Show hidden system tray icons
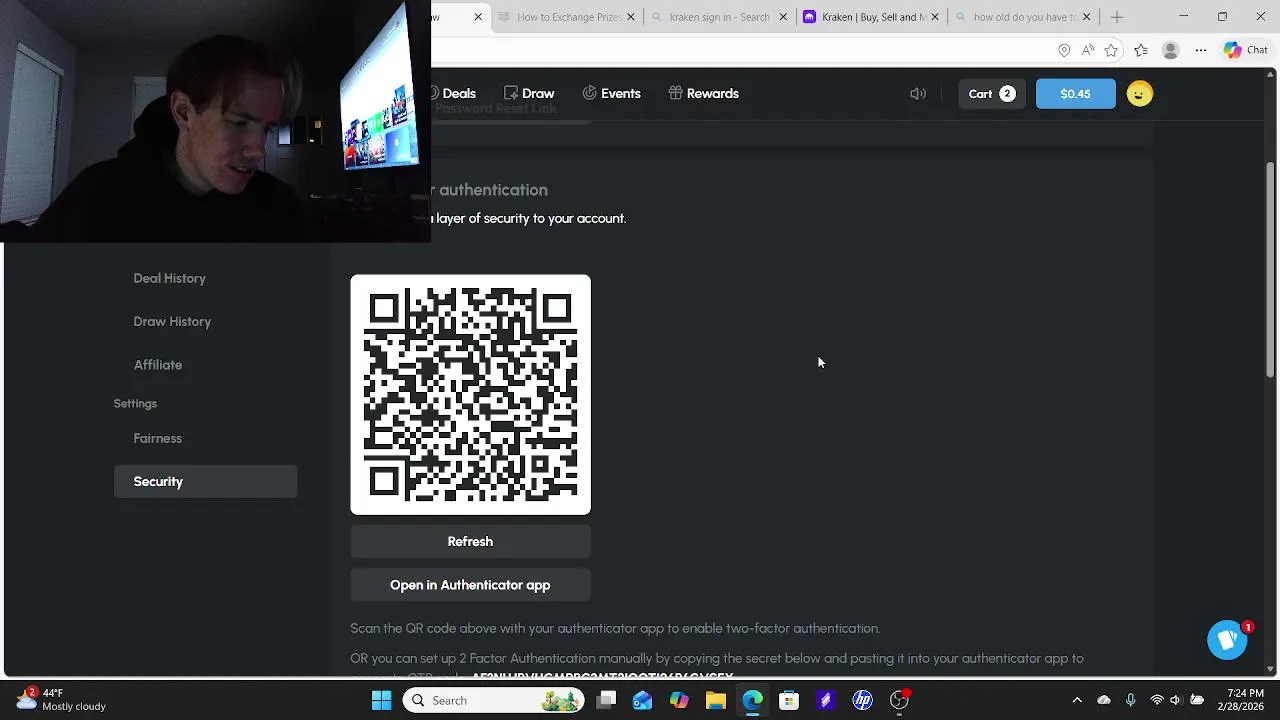The image size is (1280, 720). [1077, 700]
